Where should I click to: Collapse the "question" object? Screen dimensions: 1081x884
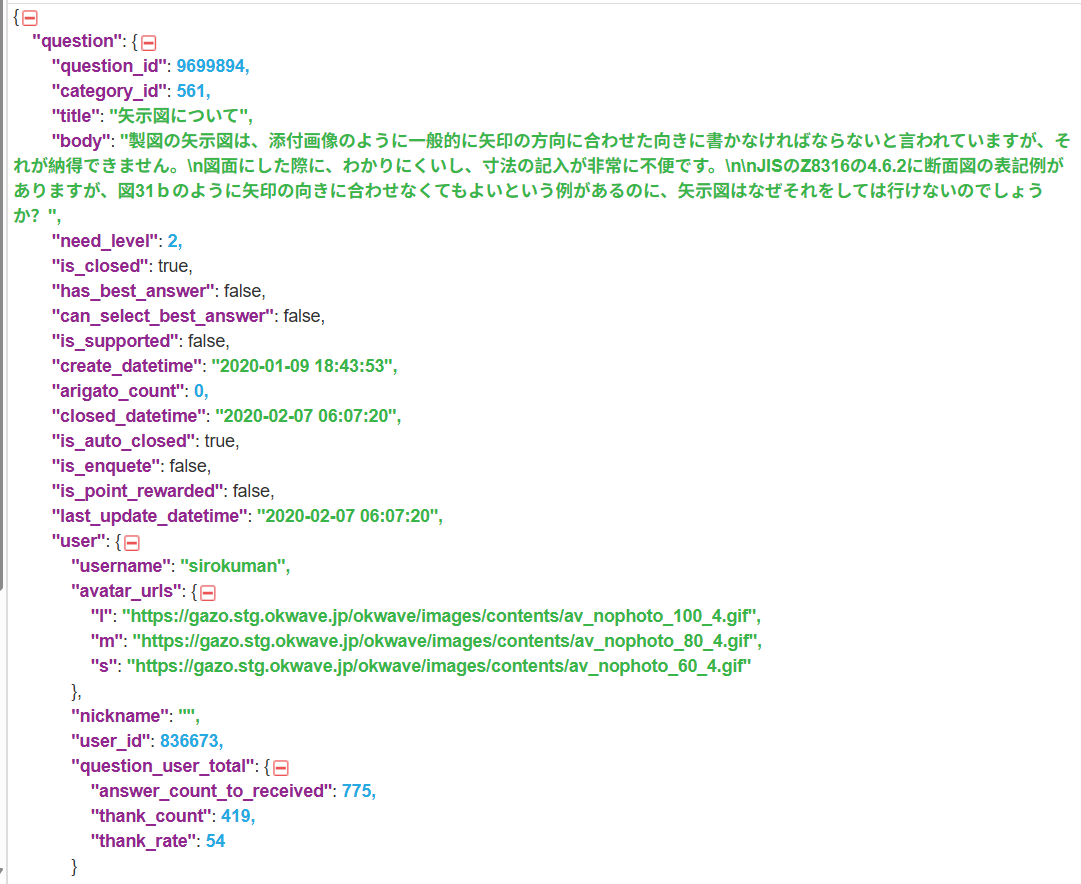[x=148, y=42]
